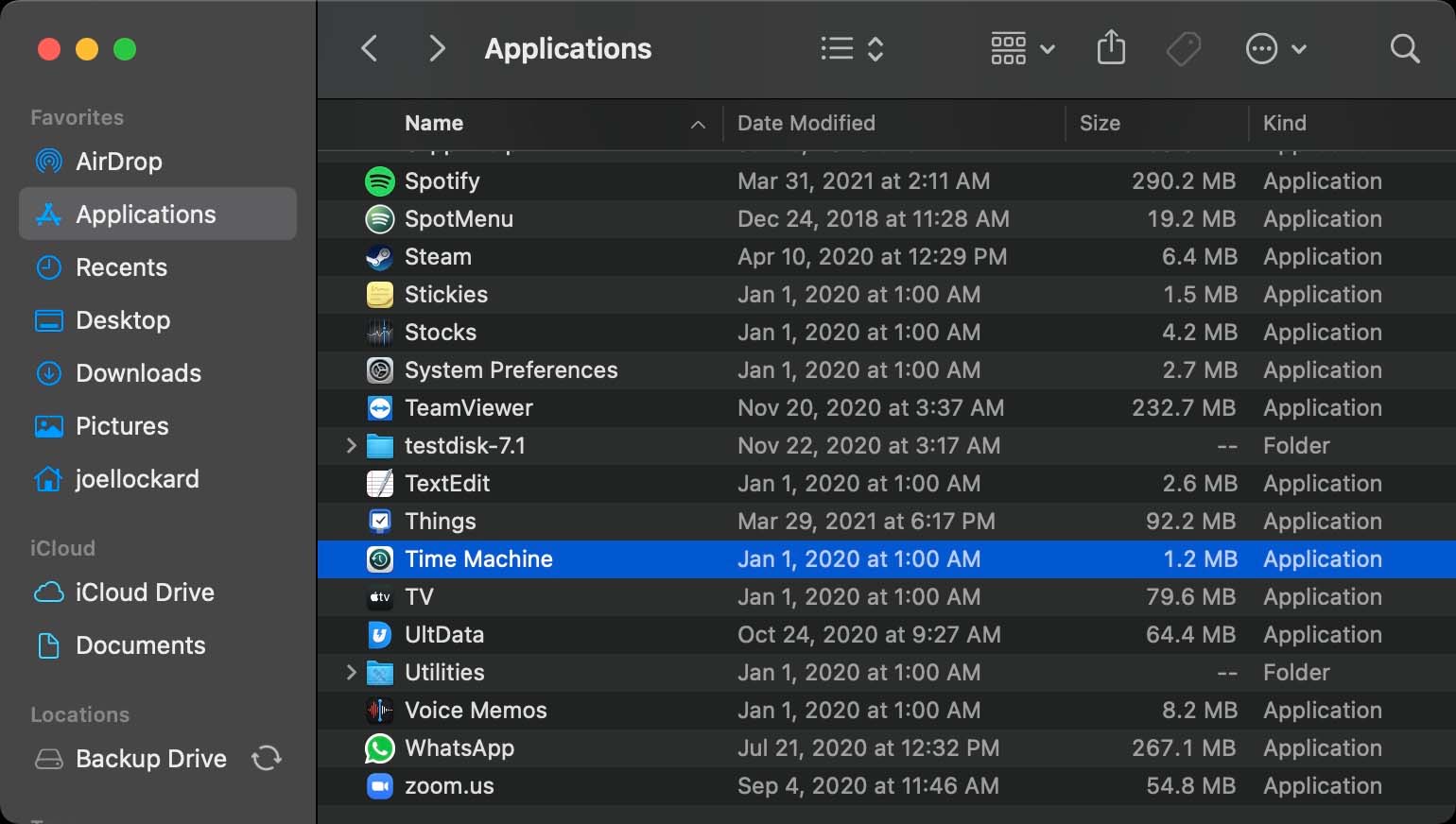Click the WhatsApp file name
Viewport: 1456px width, 824px height.
pos(459,747)
